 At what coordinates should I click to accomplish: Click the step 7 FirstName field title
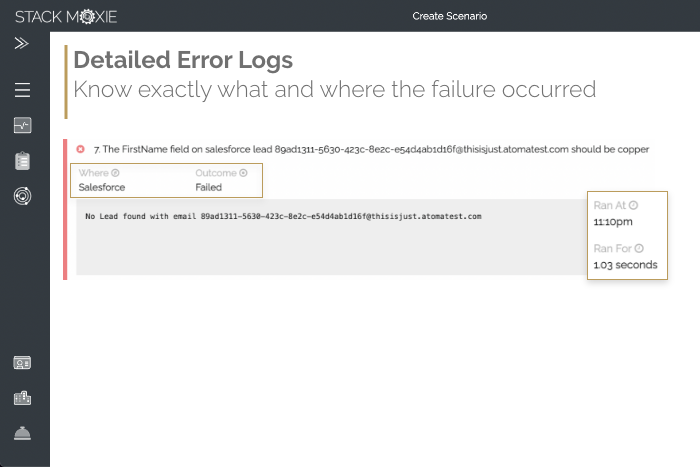(371, 149)
